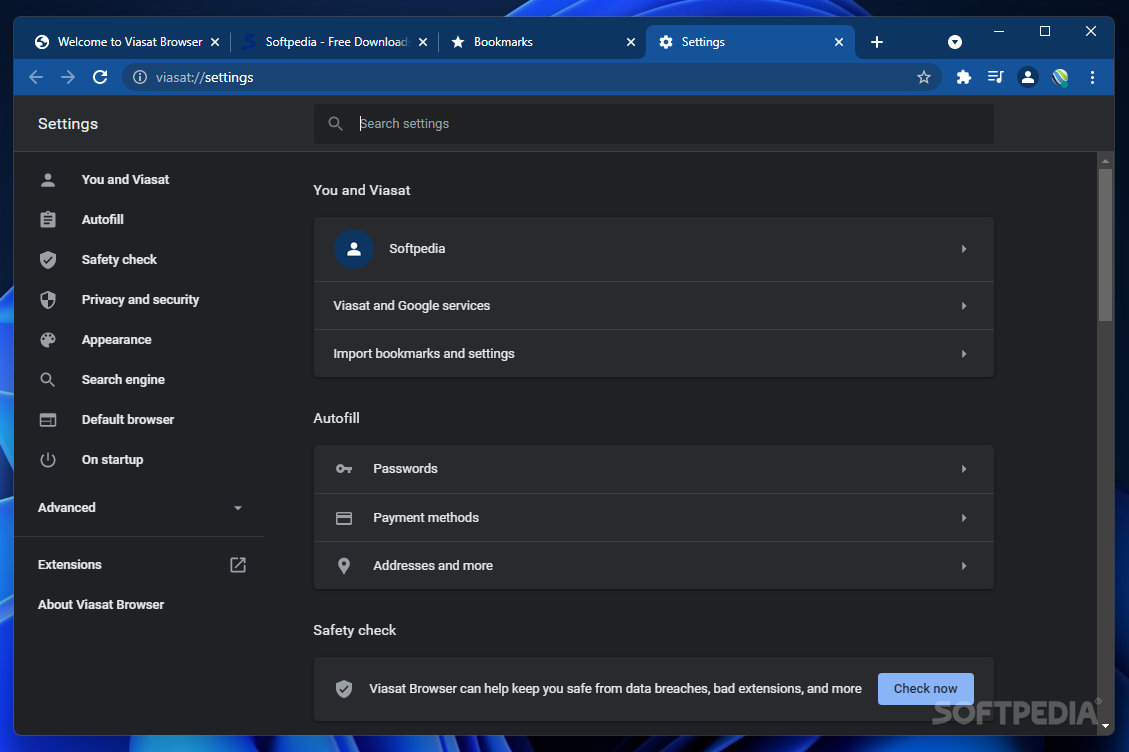The height and width of the screenshot is (752, 1129).
Task: Go forward using the forward arrow
Action: (68, 77)
